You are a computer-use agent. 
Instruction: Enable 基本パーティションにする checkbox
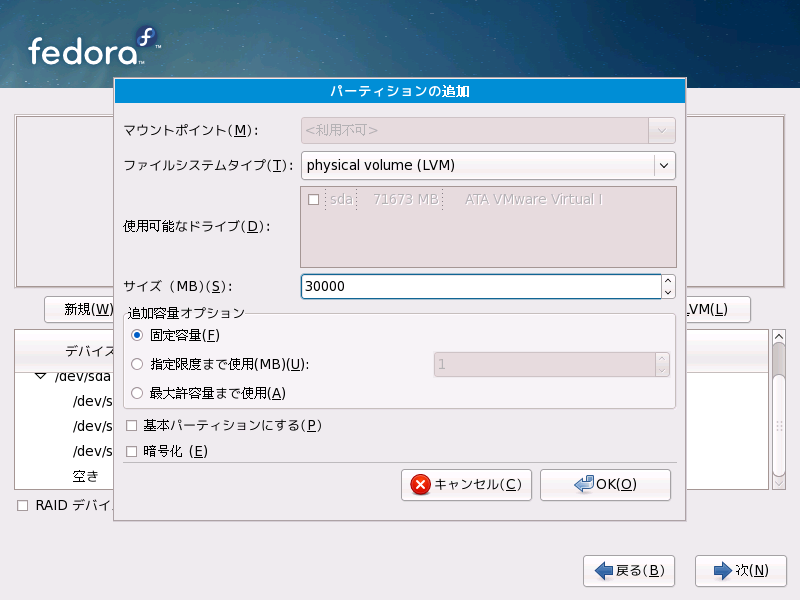[x=132, y=426]
